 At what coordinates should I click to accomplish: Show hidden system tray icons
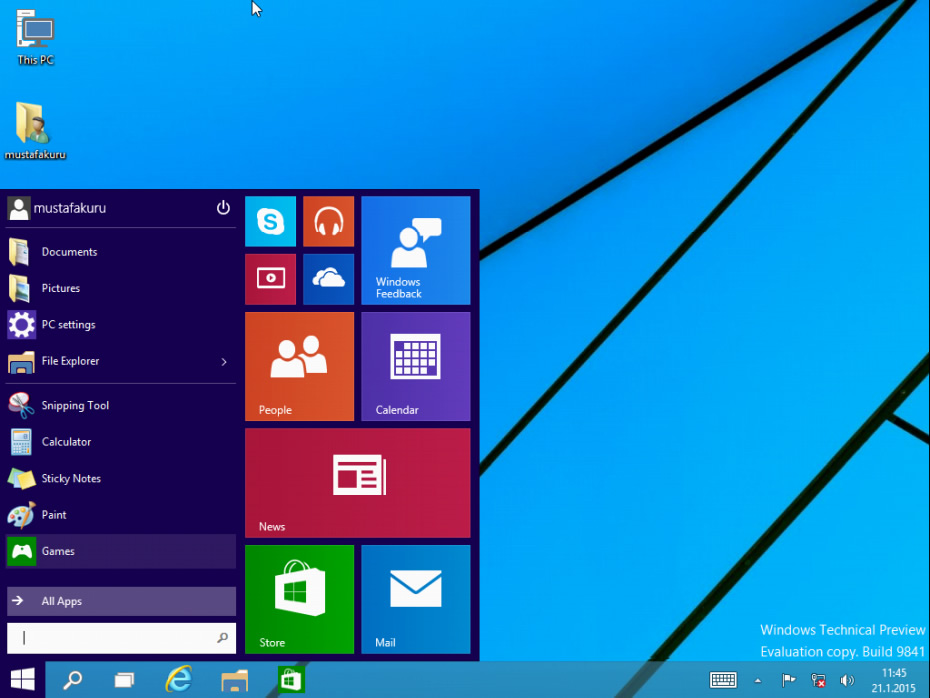point(757,681)
